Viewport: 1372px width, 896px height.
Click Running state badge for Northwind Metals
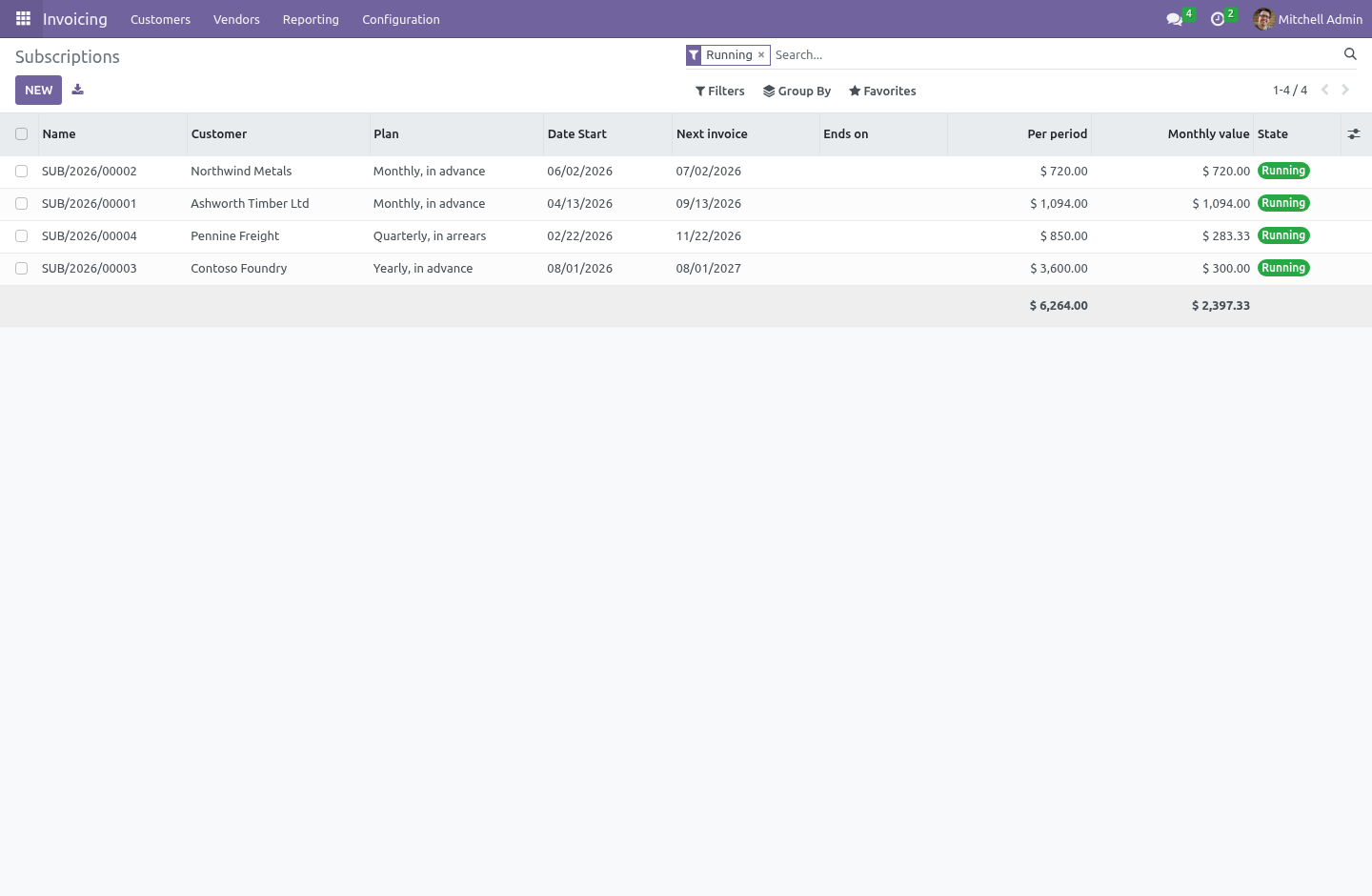click(x=1283, y=172)
